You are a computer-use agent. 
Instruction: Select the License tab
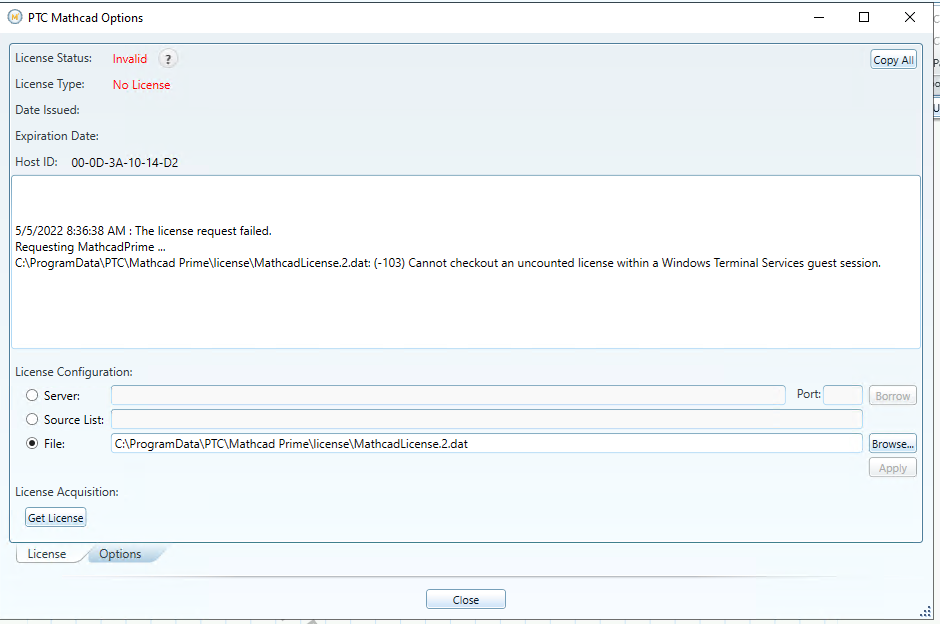pyautogui.click(x=48, y=553)
